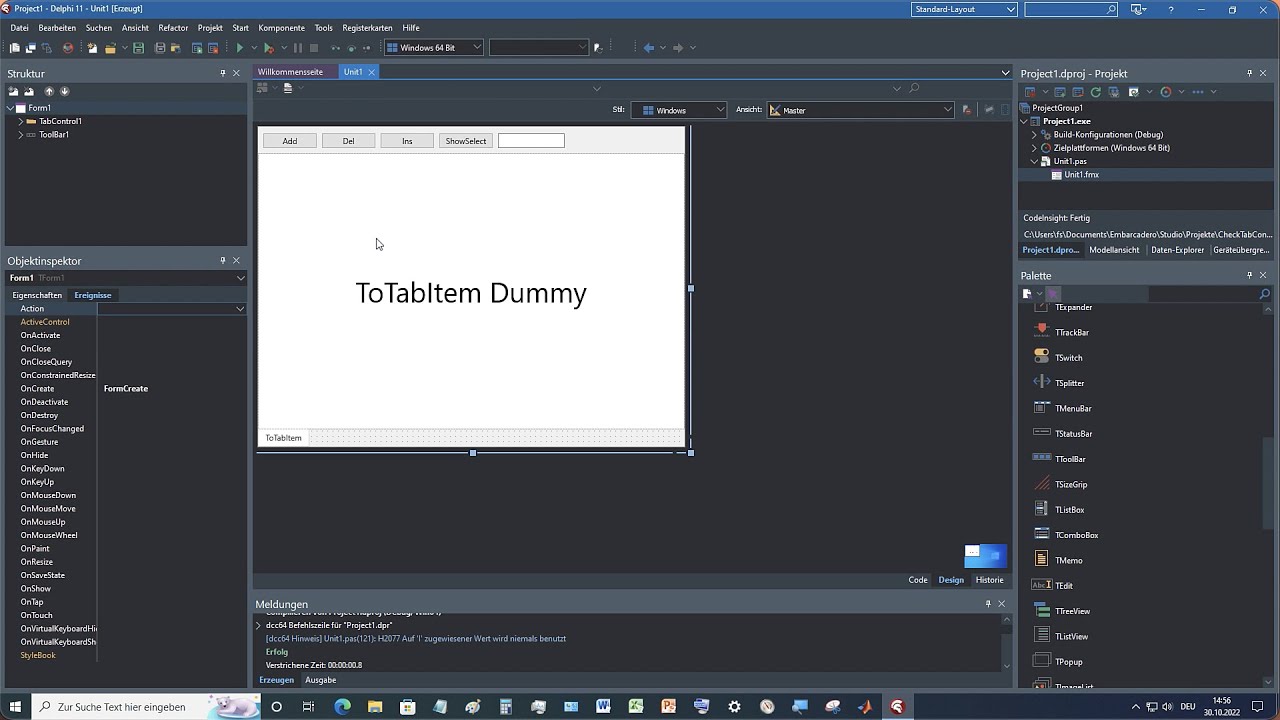The height and width of the screenshot is (720, 1280).
Task: Click the Stop program icon
Action: point(313,48)
